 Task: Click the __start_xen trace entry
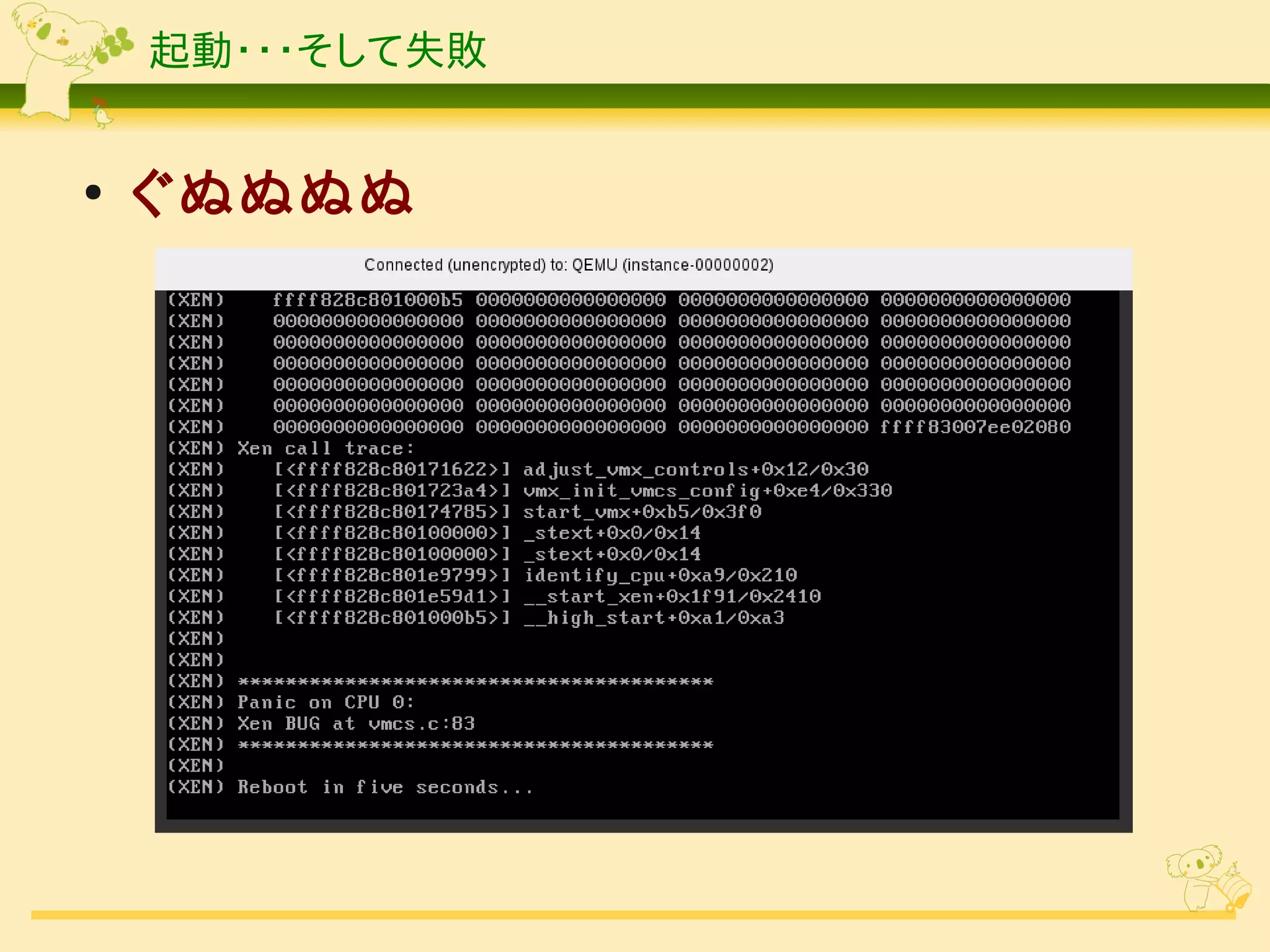672,596
